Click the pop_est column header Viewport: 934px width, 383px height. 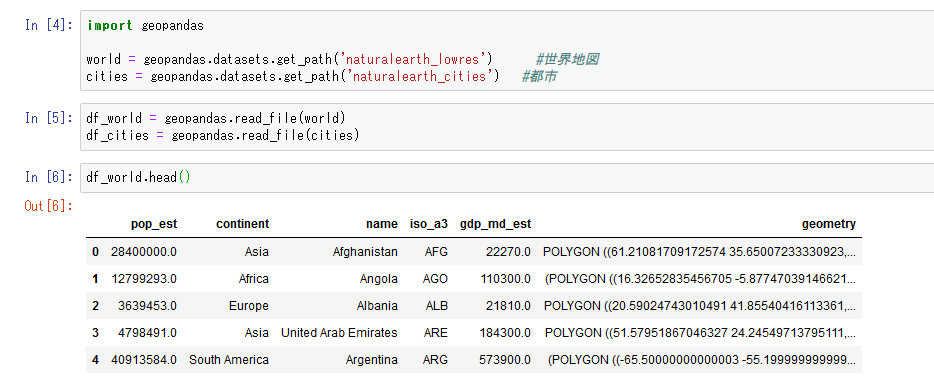[x=154, y=224]
